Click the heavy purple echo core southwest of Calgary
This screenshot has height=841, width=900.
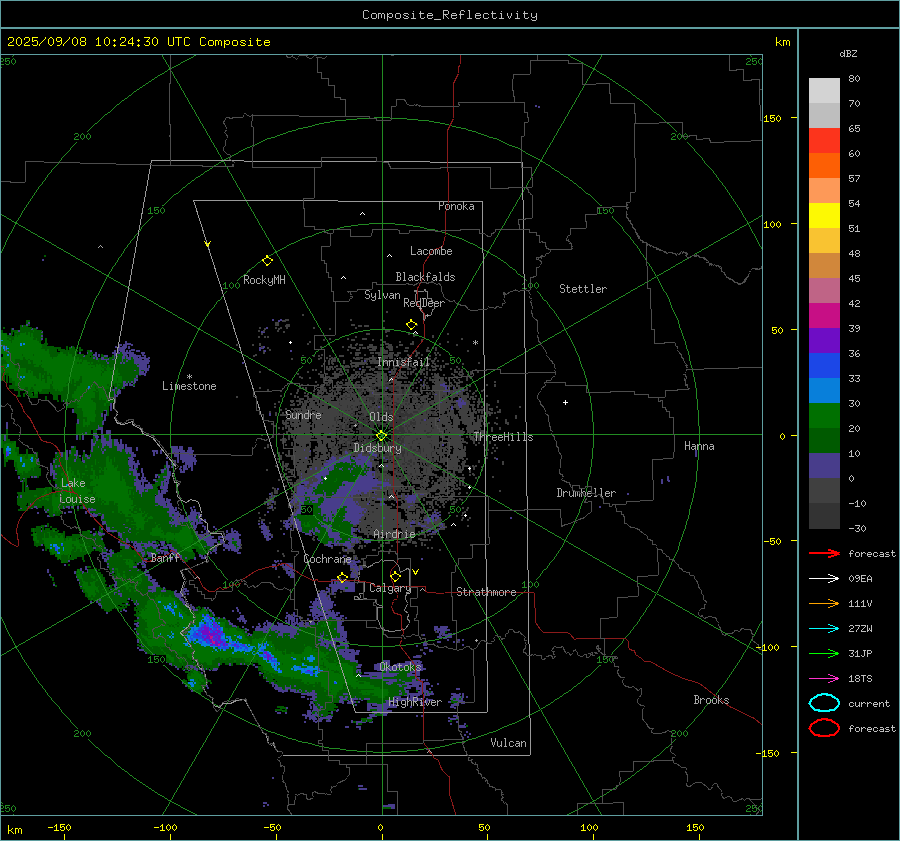(x=211, y=634)
